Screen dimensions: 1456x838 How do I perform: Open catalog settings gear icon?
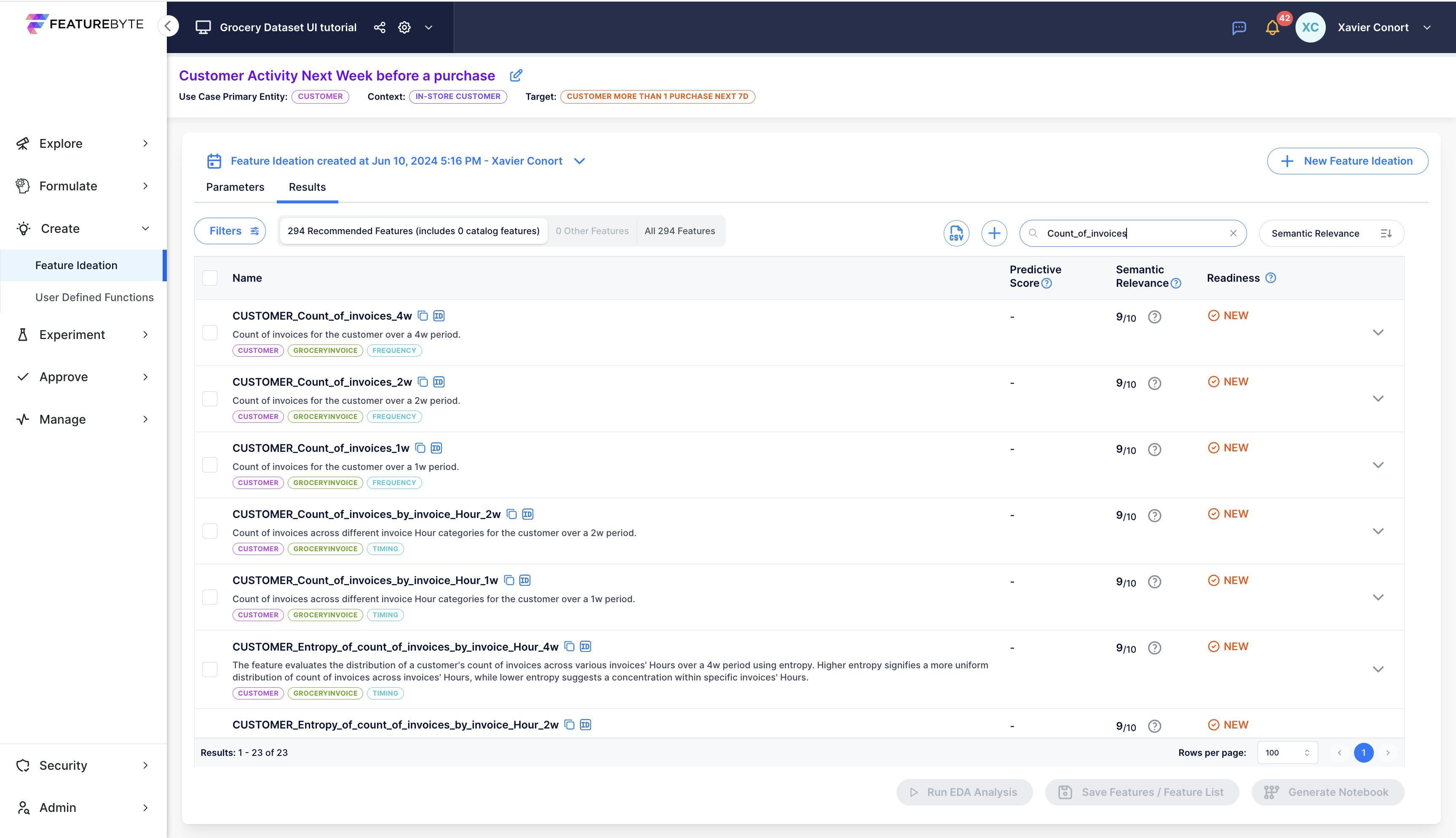[404, 27]
